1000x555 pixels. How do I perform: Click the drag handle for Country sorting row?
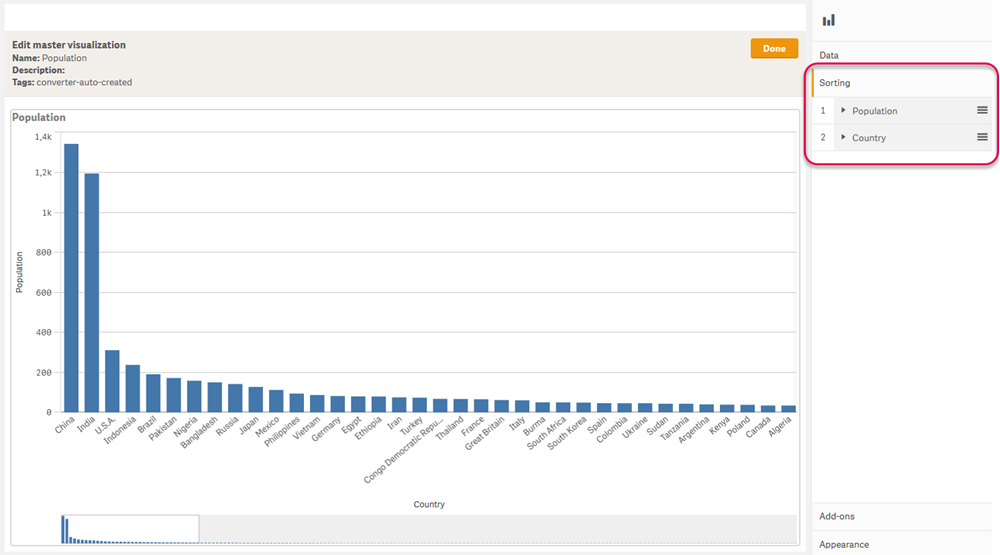[x=982, y=137]
